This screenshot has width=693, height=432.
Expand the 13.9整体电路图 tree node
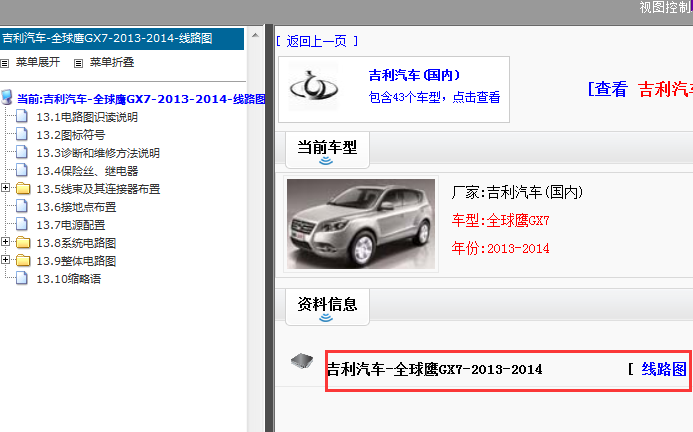click(5, 260)
